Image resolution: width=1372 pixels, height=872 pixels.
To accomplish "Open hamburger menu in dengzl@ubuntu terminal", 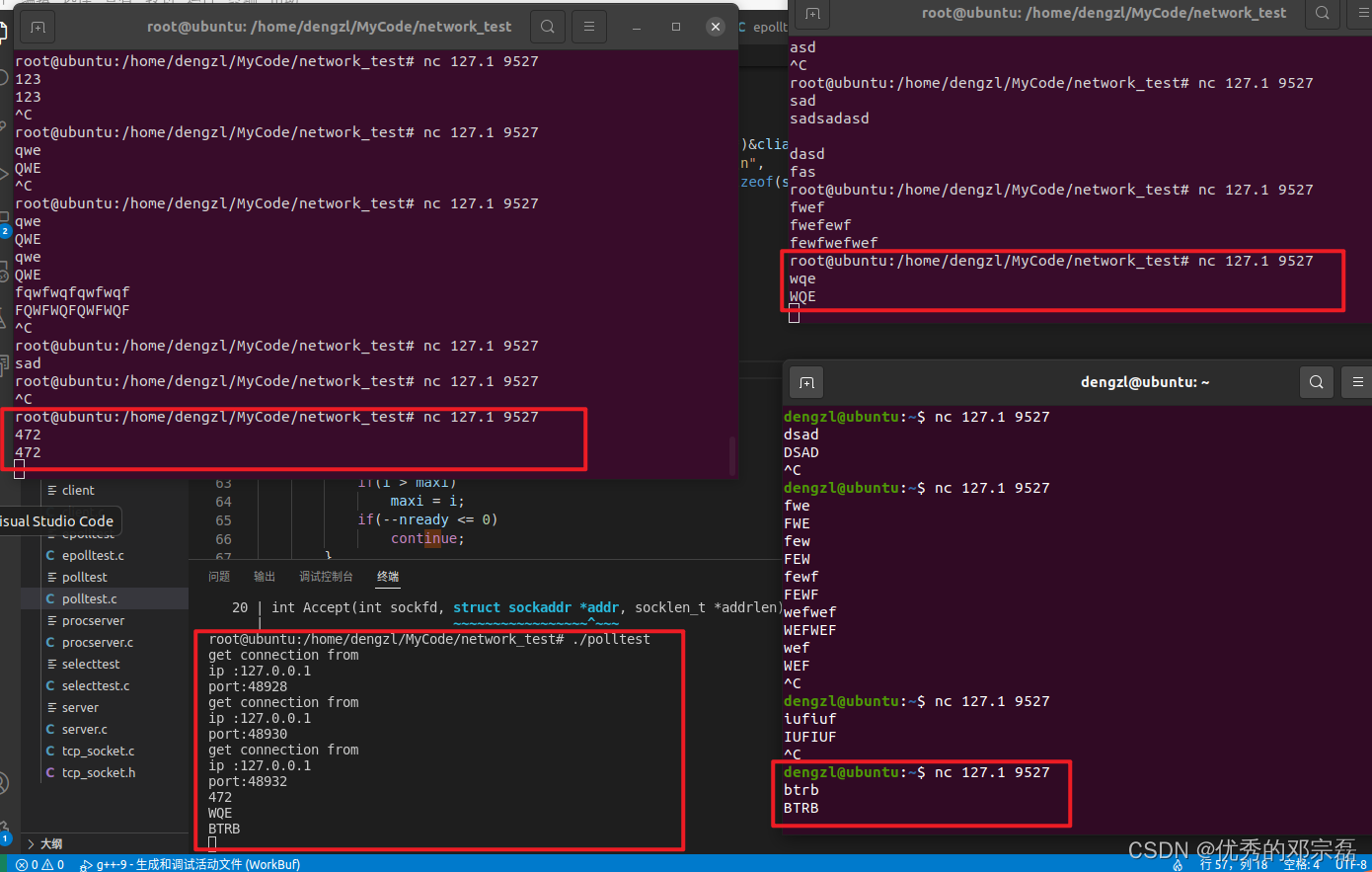I will pos(1358,382).
